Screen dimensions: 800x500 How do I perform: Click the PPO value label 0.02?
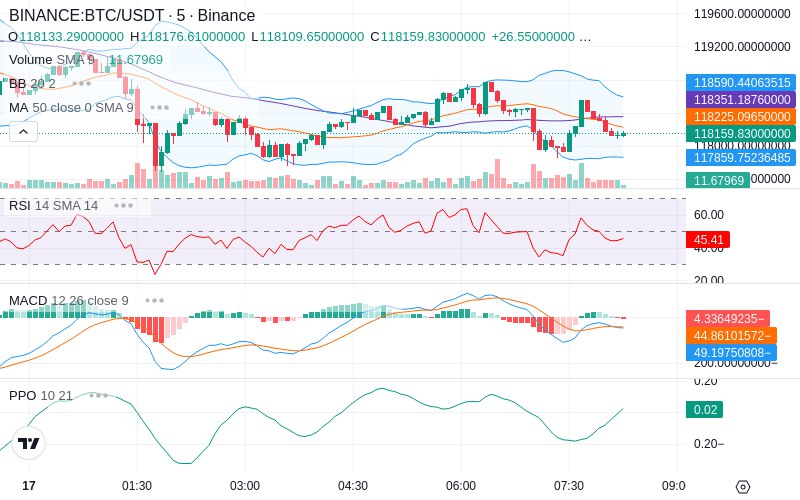pyautogui.click(x=705, y=410)
